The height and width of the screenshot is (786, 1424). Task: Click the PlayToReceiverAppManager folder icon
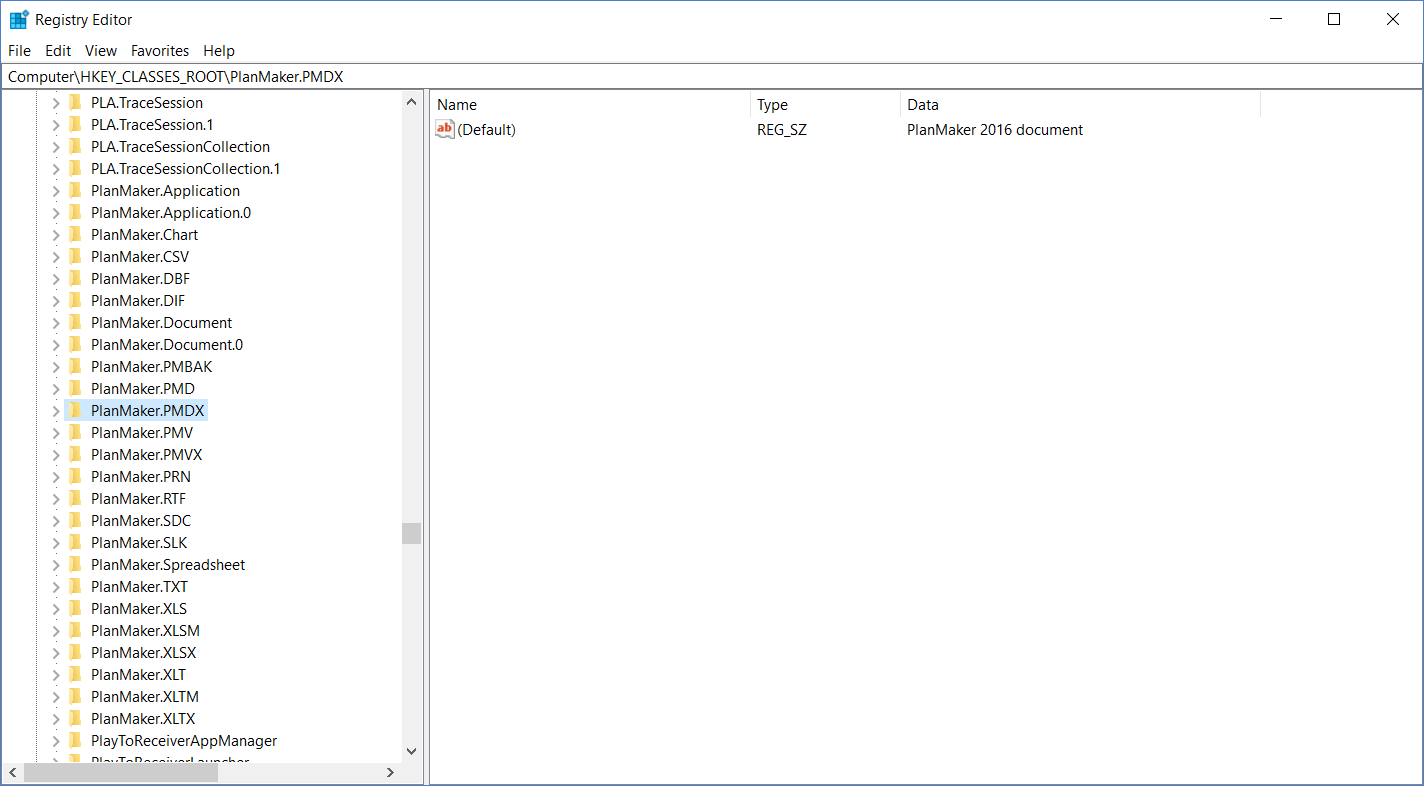[x=75, y=741]
